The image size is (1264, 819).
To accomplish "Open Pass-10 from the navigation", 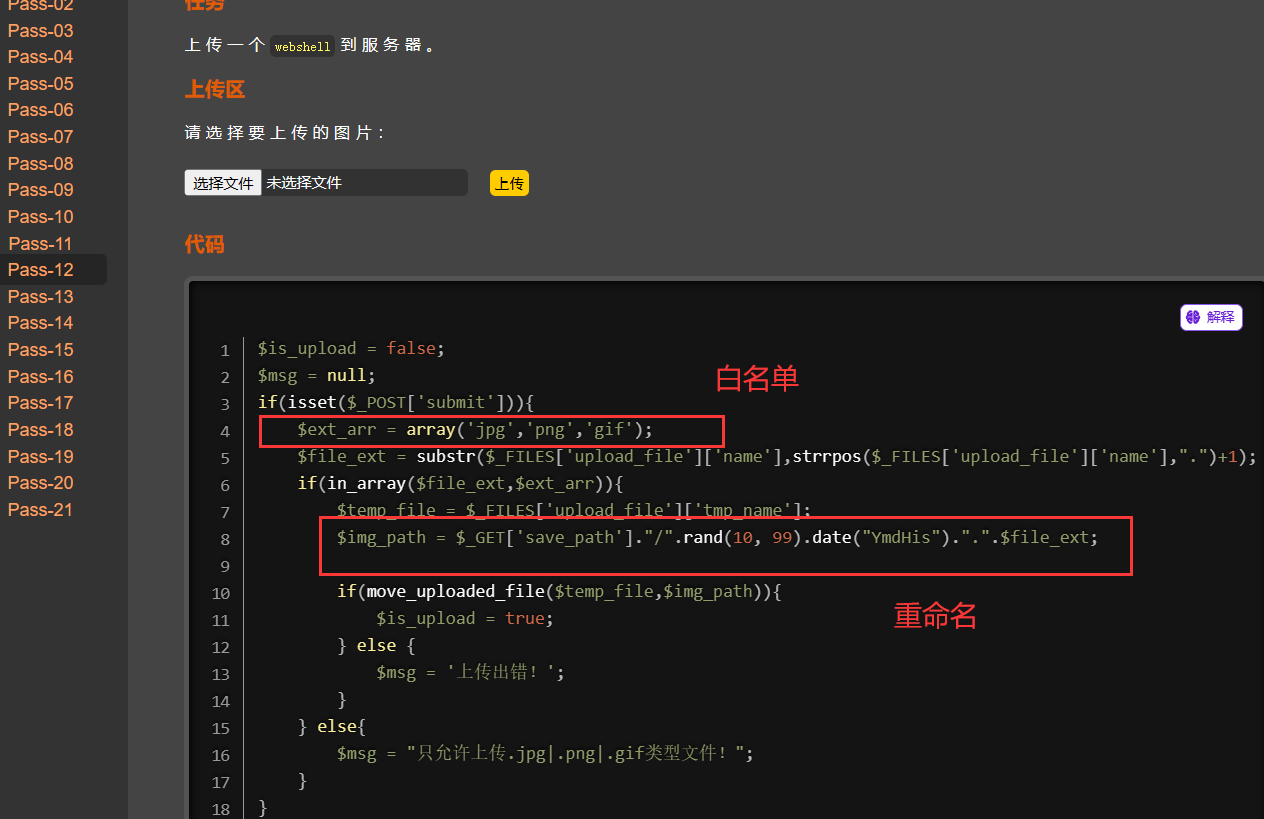I will click(41, 217).
